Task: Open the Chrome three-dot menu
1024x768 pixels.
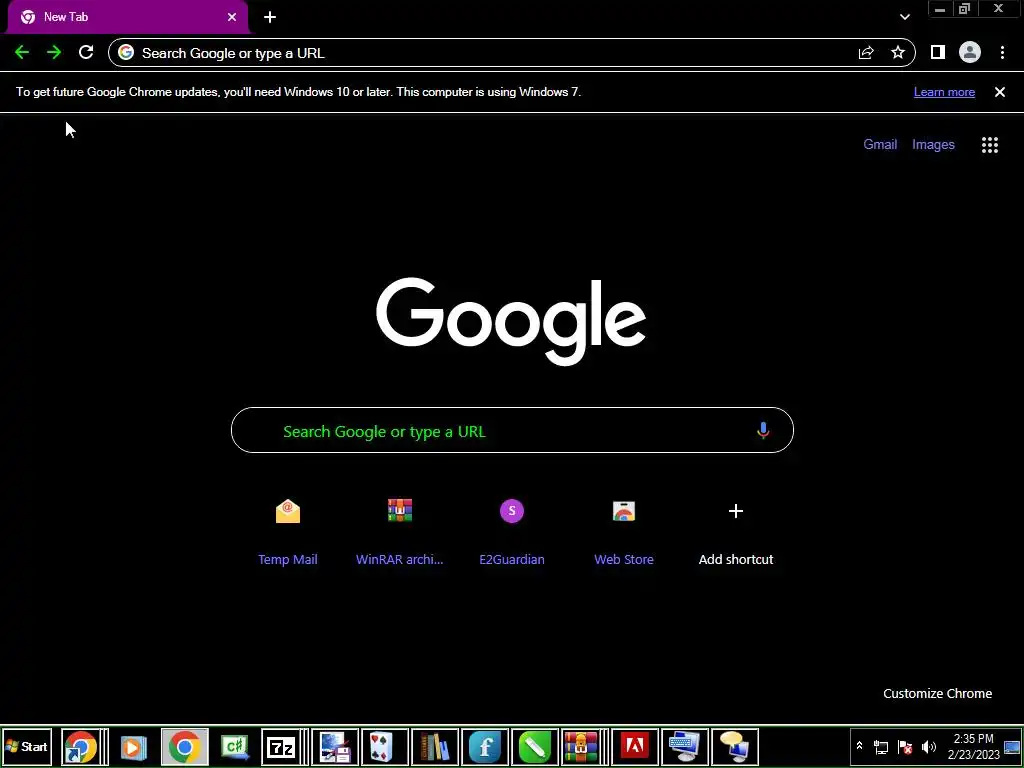Action: point(1002,53)
